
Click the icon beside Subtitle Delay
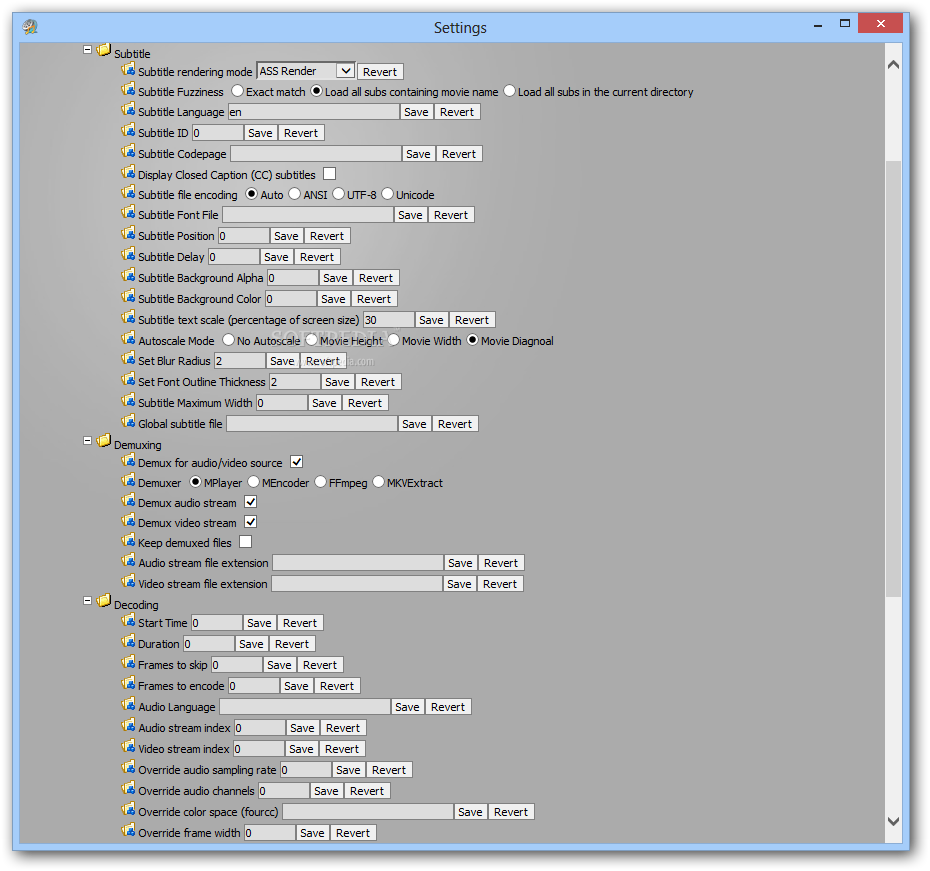(x=128, y=255)
